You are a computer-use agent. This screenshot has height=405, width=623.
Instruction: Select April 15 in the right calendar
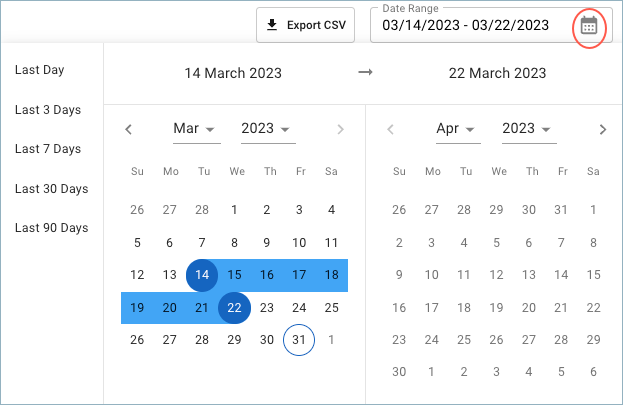(594, 275)
